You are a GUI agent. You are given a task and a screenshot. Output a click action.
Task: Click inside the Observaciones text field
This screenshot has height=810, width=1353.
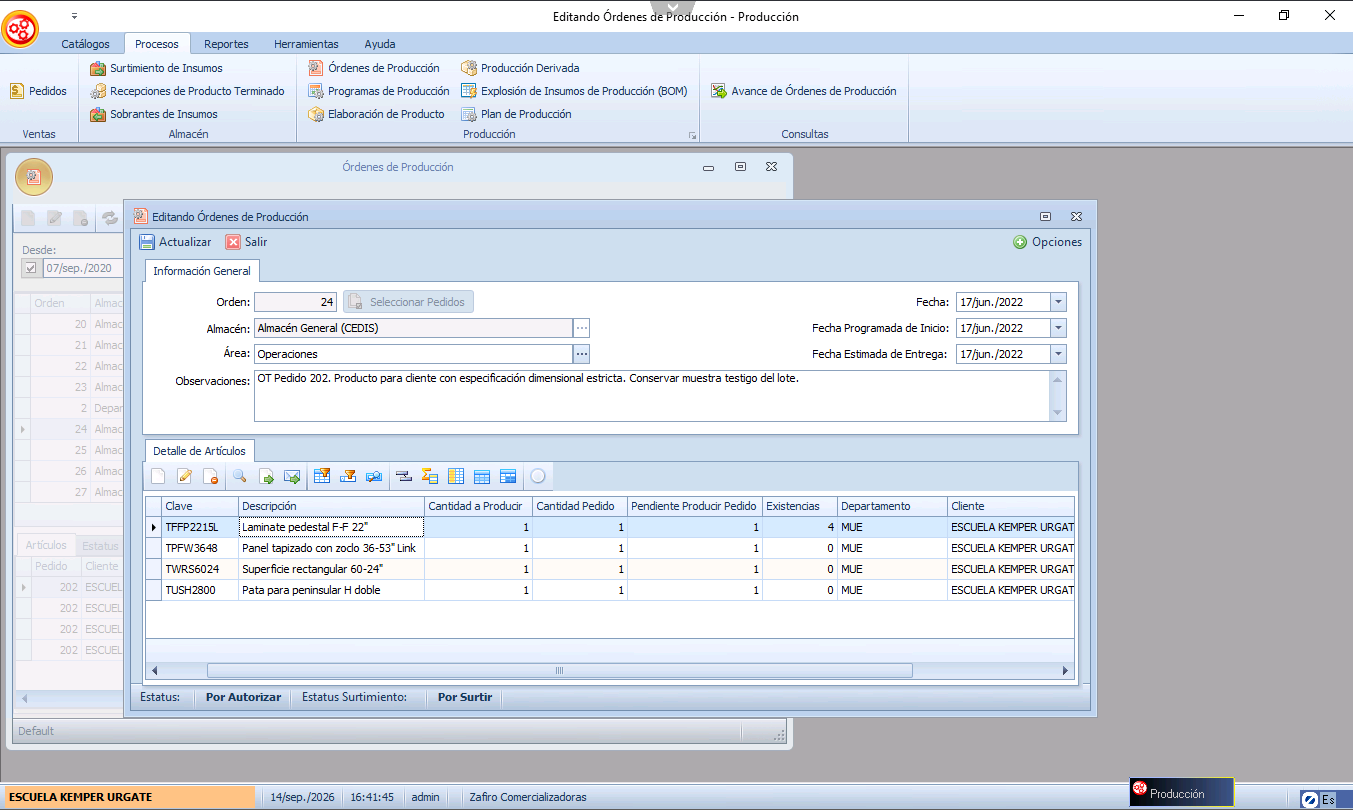[x=652, y=396]
